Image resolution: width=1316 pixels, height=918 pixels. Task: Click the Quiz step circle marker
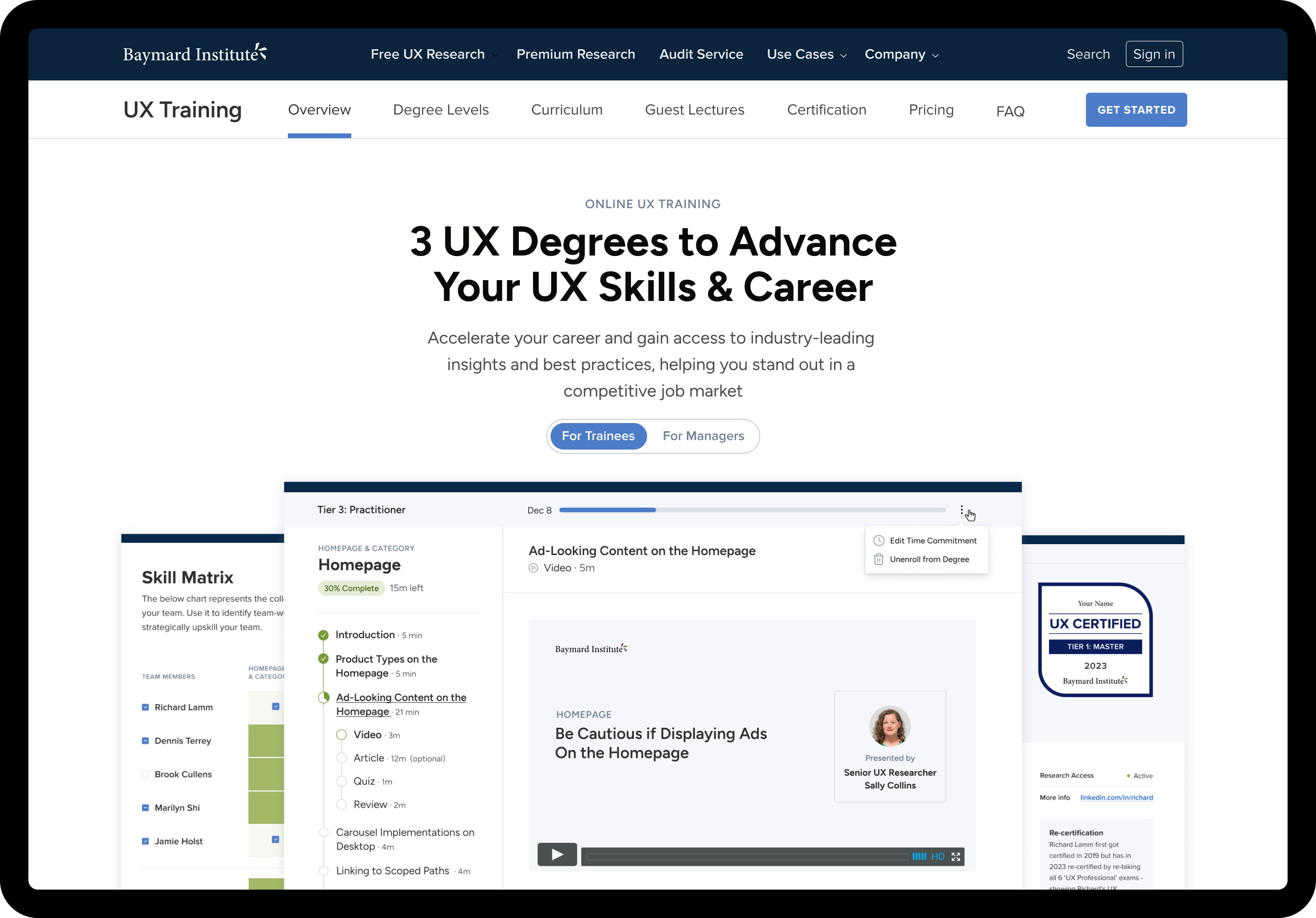point(341,781)
